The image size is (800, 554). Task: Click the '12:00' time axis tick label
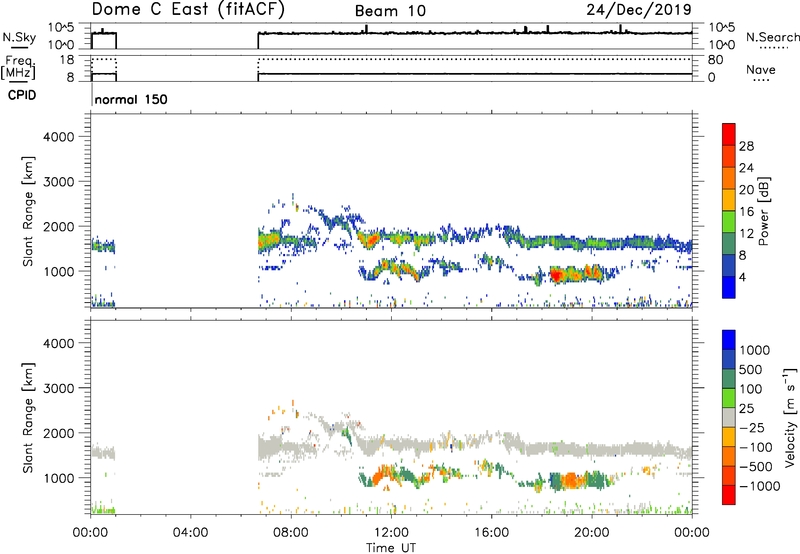coord(391,533)
